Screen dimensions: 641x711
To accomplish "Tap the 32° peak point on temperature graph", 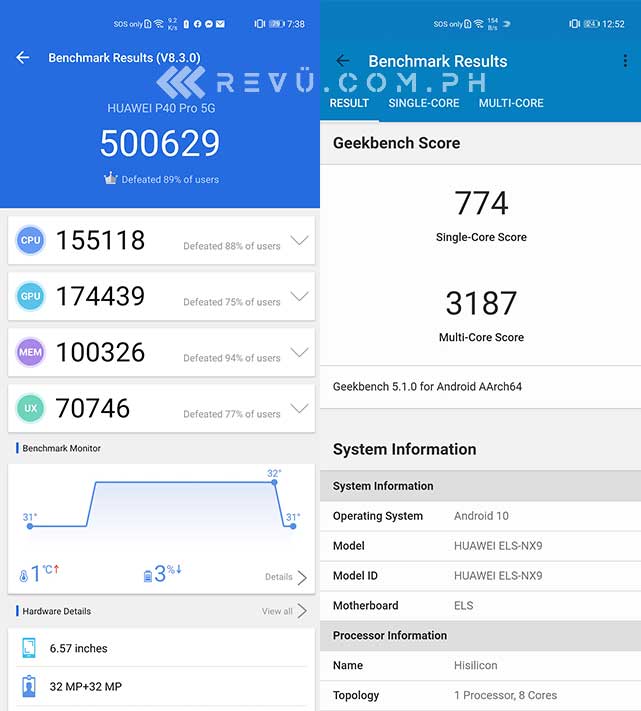I will (x=274, y=482).
